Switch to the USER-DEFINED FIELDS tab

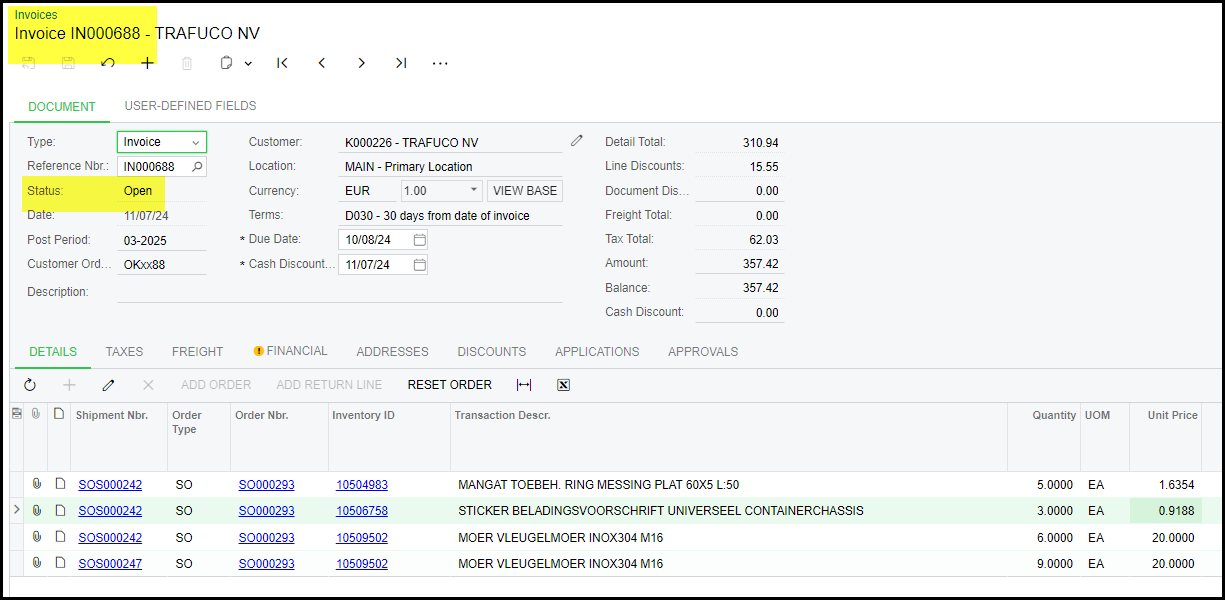[190, 106]
